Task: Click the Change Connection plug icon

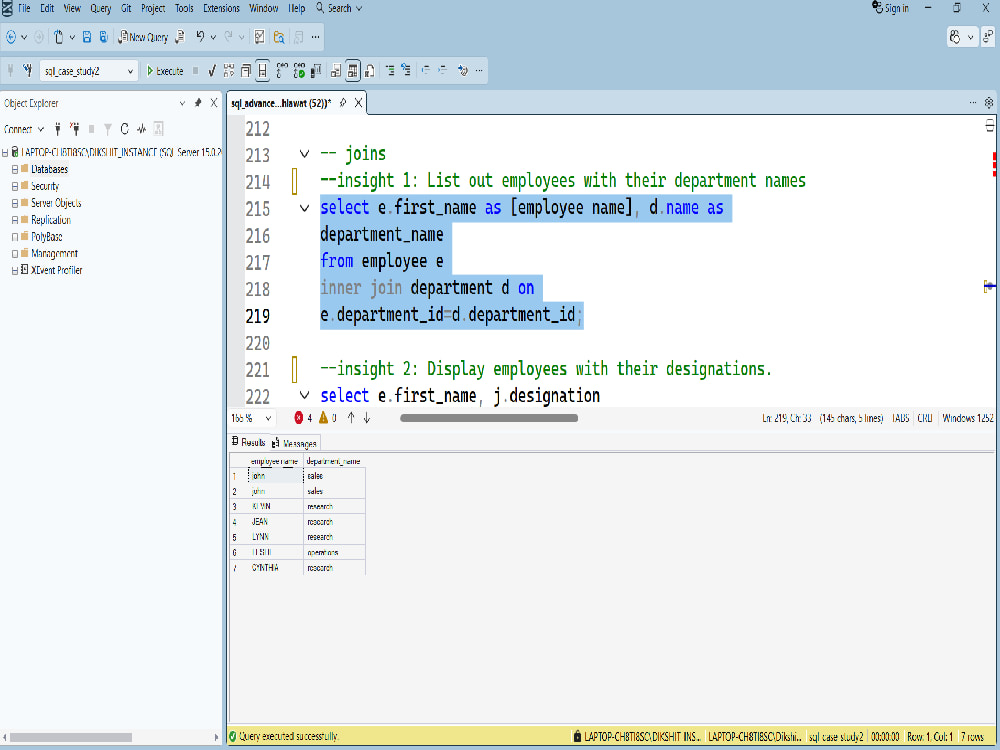Action: point(27,71)
